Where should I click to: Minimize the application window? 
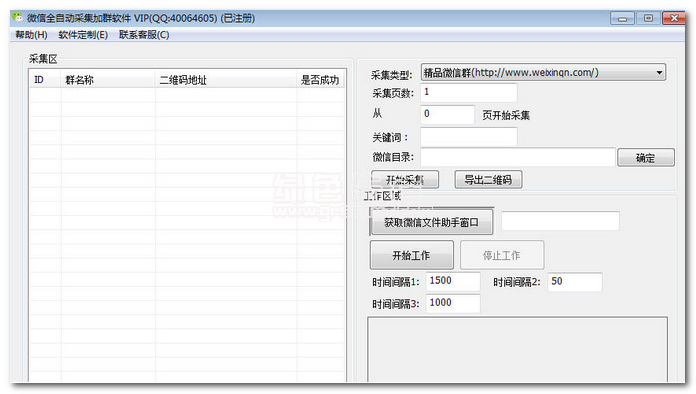coord(622,18)
